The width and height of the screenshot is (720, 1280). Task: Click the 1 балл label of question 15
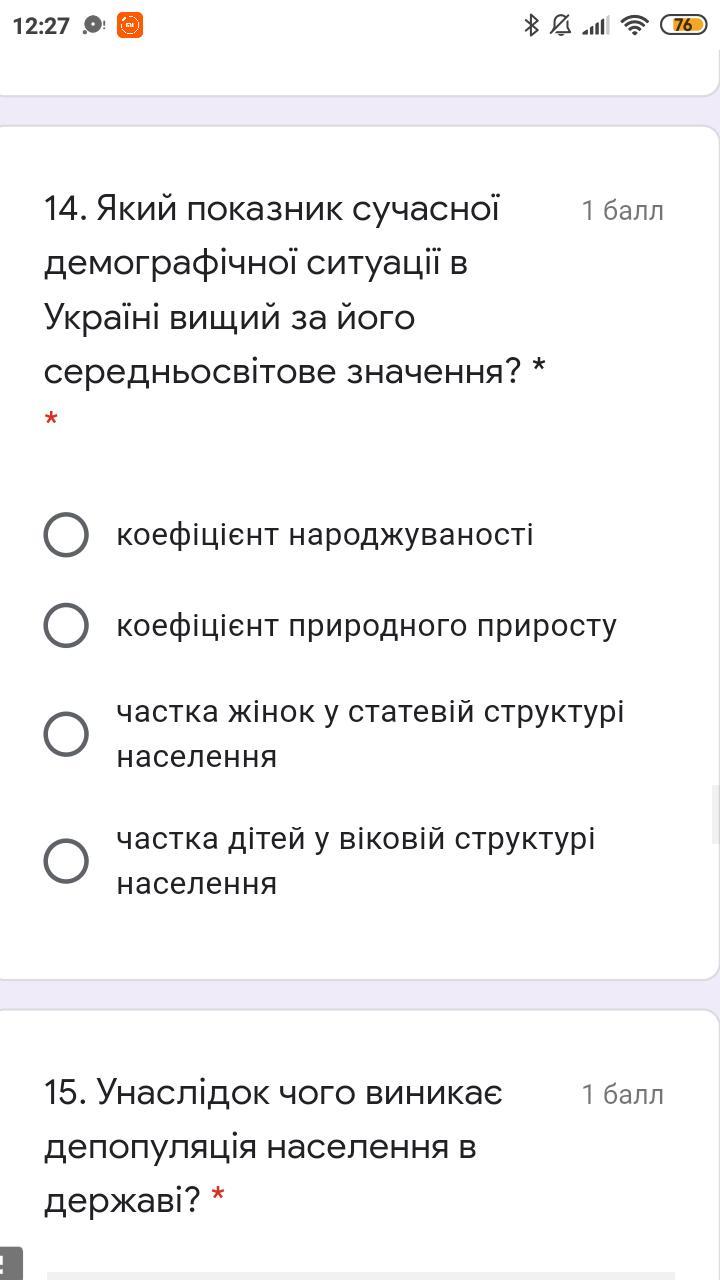[622, 1095]
